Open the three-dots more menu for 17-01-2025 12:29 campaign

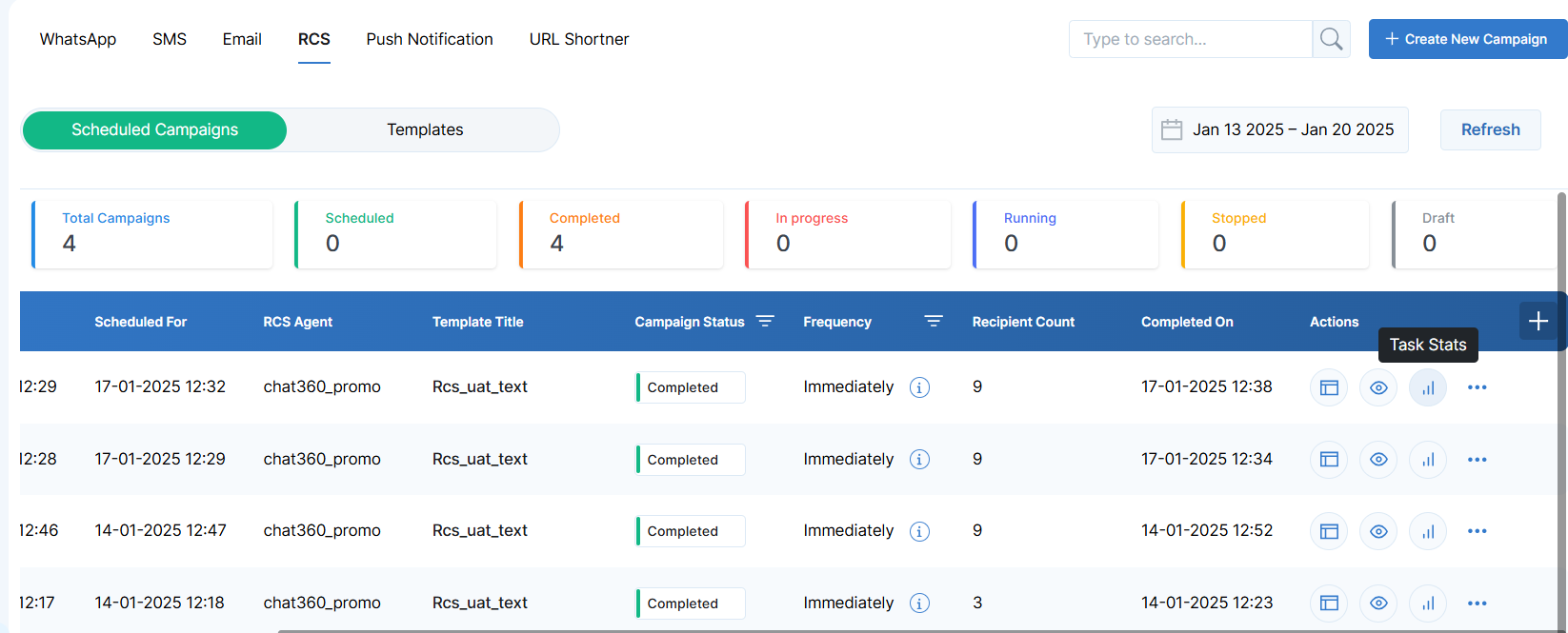pyautogui.click(x=1478, y=460)
